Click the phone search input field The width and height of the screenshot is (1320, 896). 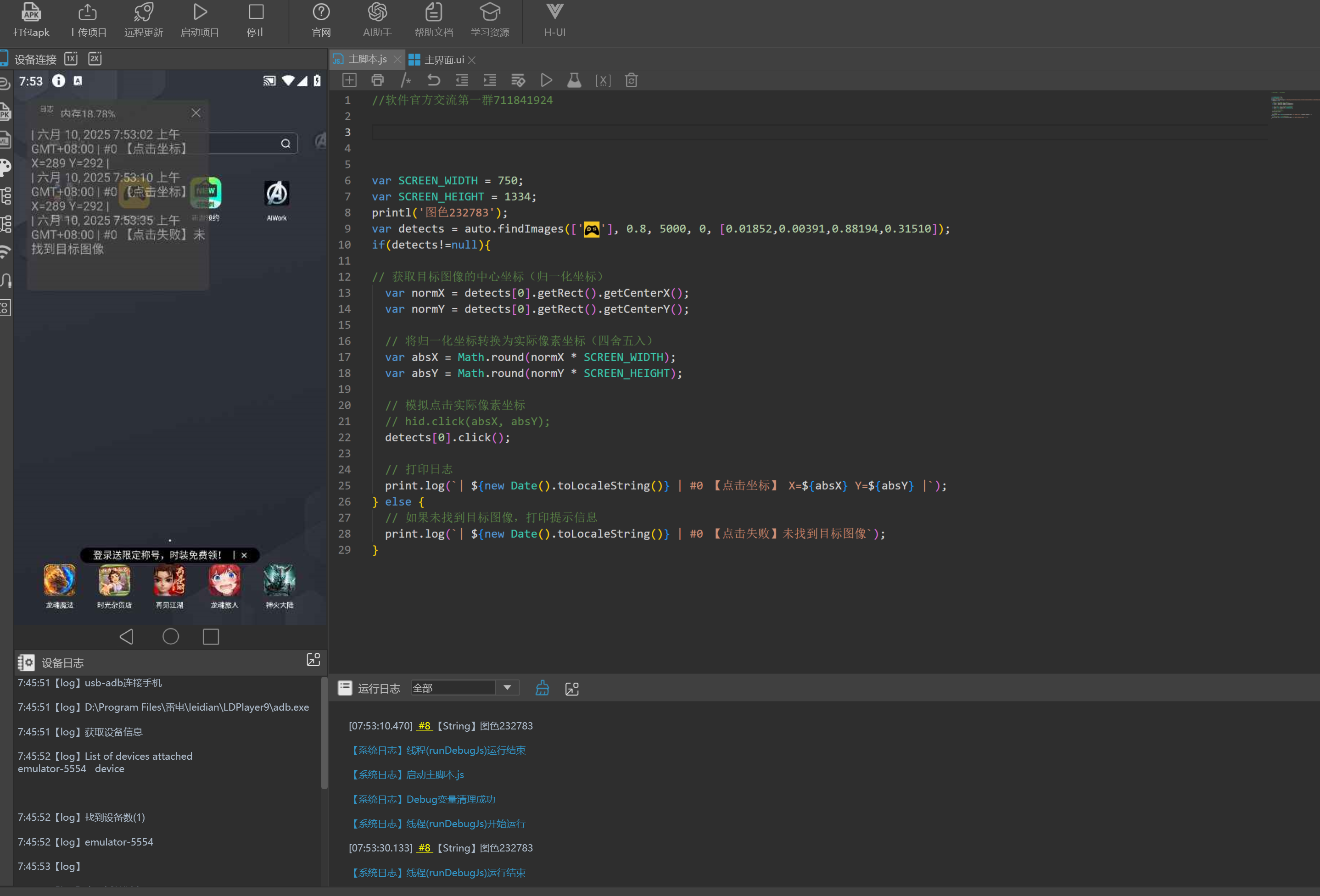[253, 144]
